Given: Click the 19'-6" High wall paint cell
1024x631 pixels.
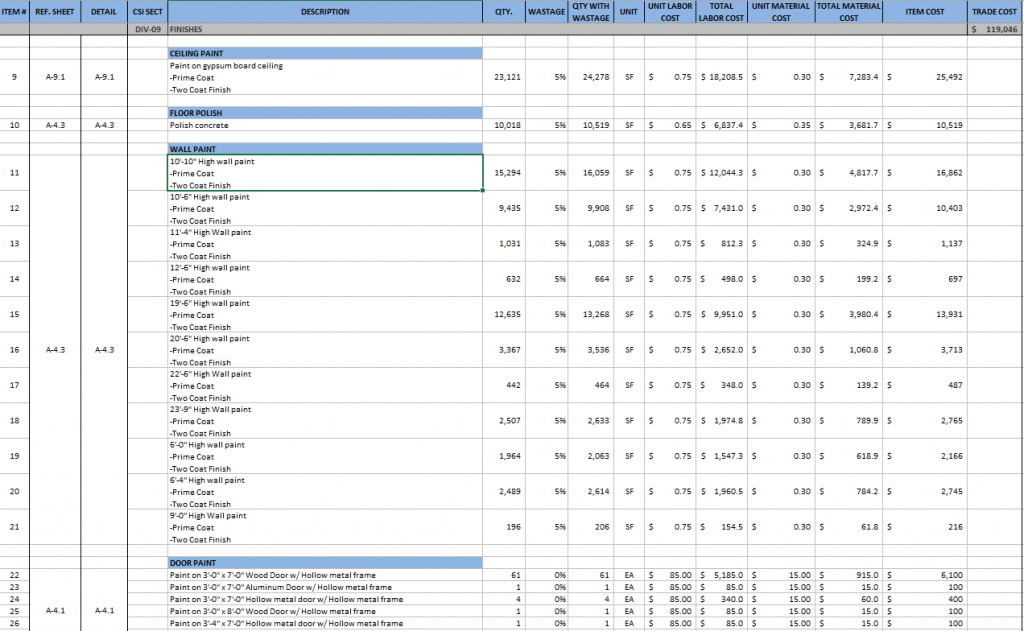Looking at the screenshot, I should coord(325,314).
